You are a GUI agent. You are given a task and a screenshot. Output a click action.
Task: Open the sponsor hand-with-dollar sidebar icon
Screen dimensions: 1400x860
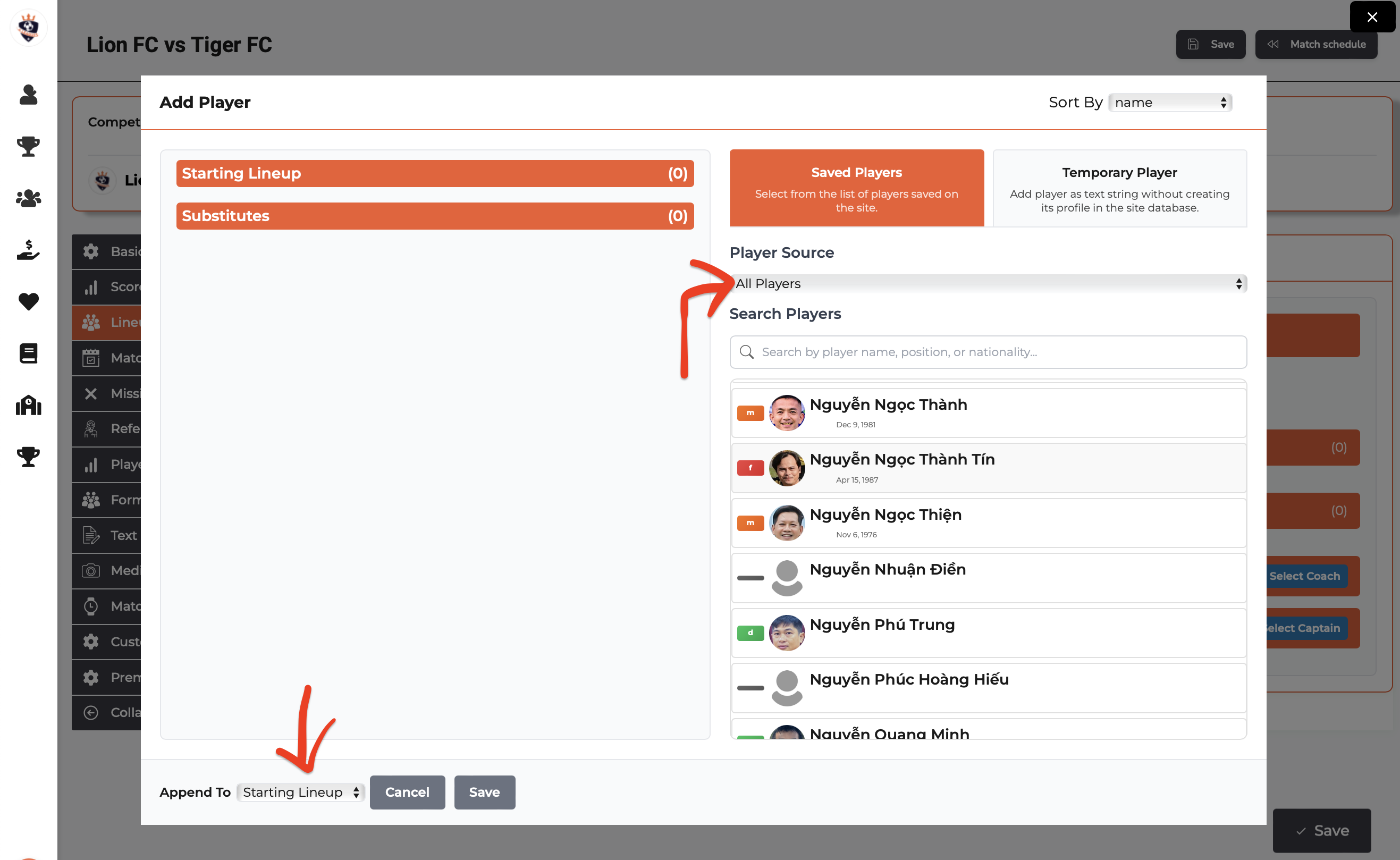[28, 250]
